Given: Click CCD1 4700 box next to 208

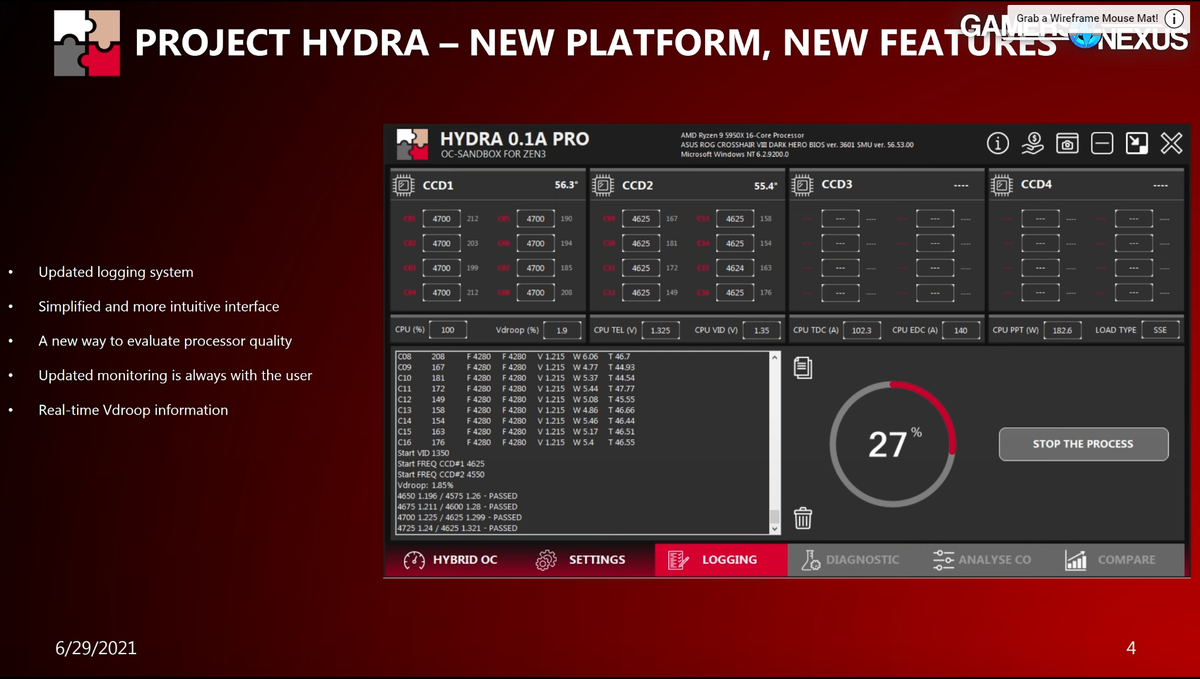Looking at the screenshot, I should click(x=536, y=293).
